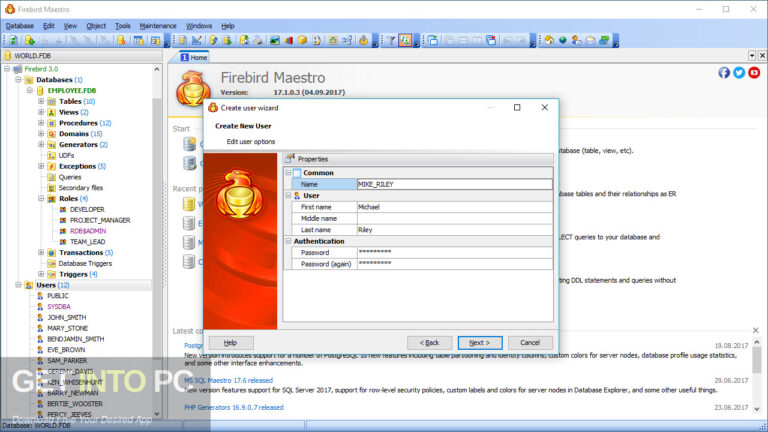
Task: Click the database script execute icon with green arrow
Action: 227,41
